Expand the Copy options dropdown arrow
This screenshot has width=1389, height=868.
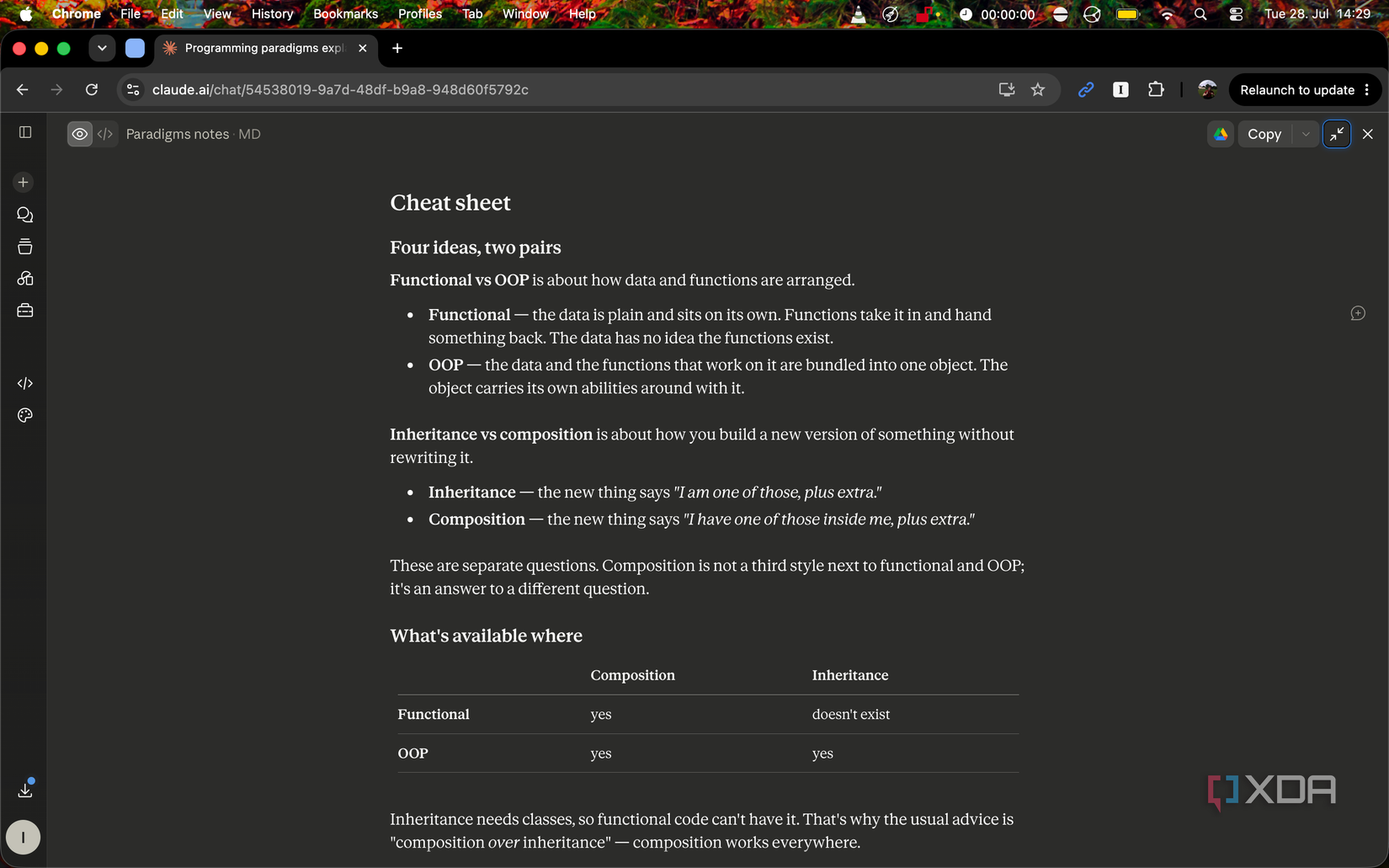1306,134
